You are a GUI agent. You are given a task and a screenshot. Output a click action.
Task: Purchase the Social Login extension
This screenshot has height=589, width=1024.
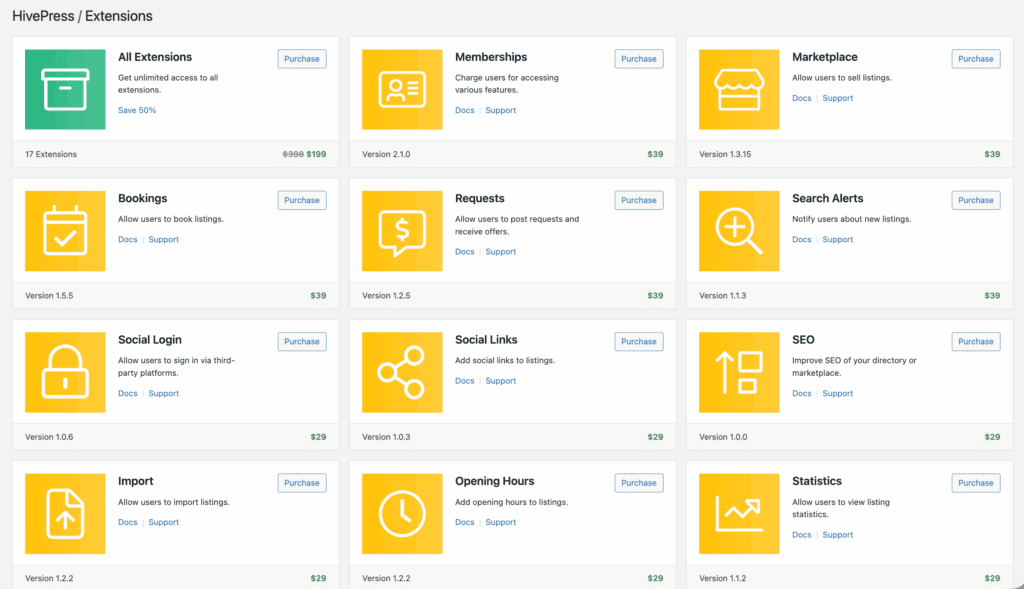coord(302,342)
